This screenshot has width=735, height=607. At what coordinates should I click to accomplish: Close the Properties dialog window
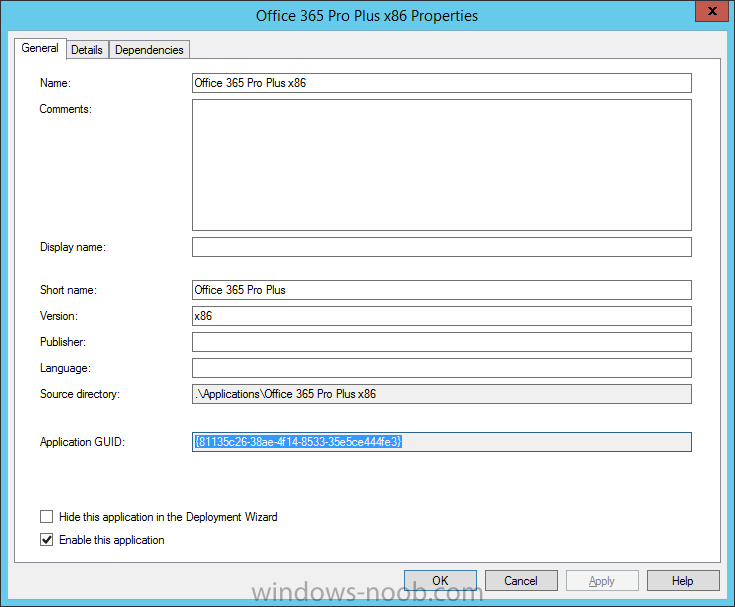pyautogui.click(x=712, y=11)
